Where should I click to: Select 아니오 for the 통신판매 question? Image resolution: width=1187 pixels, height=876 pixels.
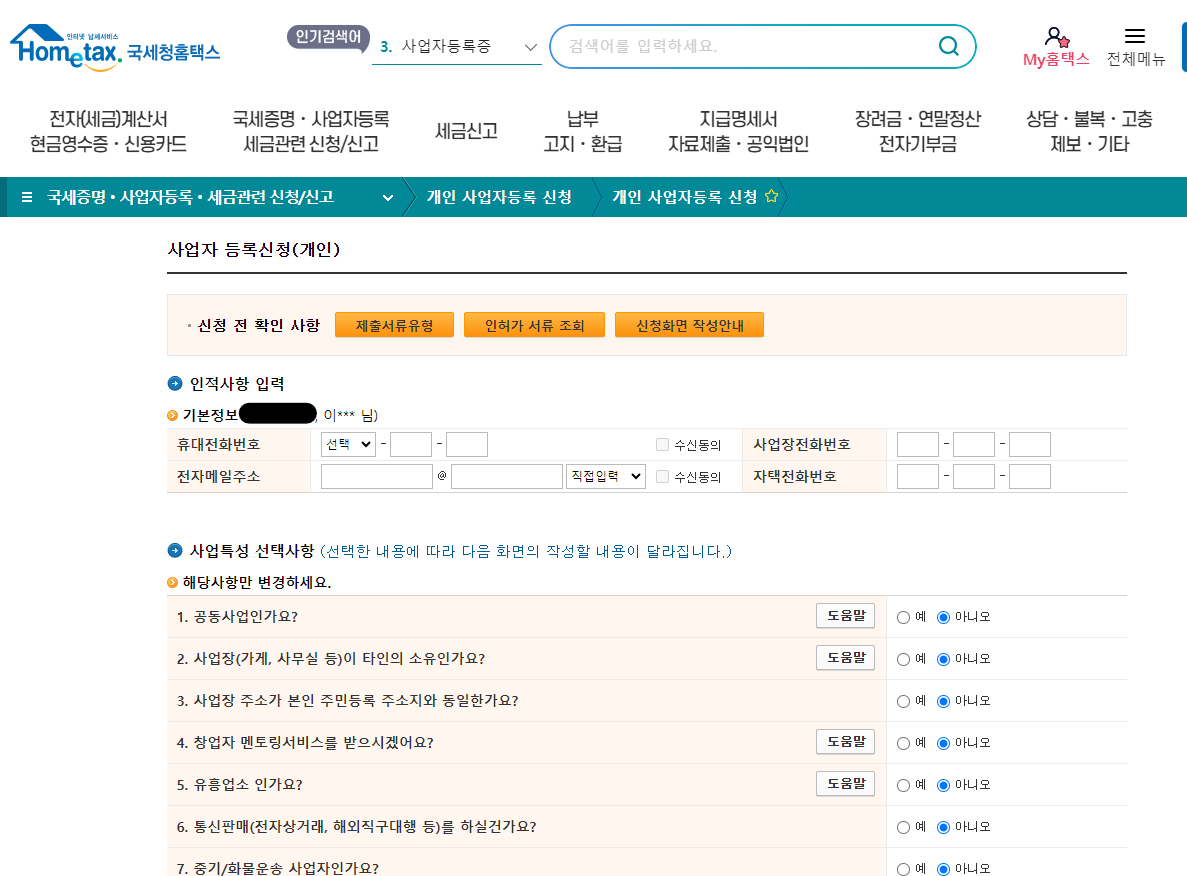(943, 826)
